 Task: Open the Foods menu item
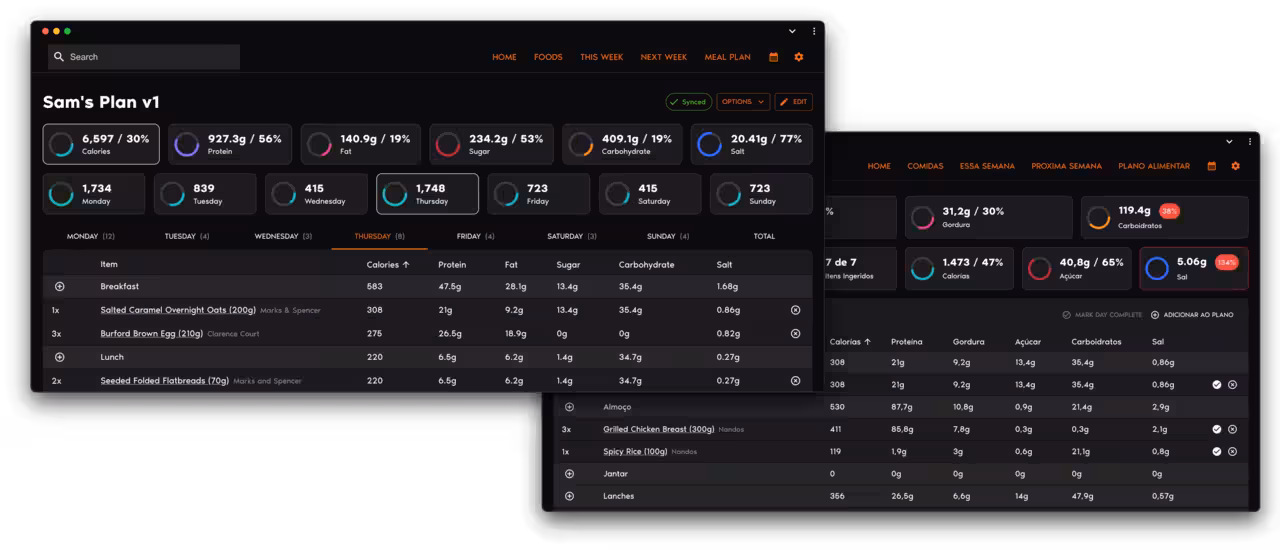[548, 57]
